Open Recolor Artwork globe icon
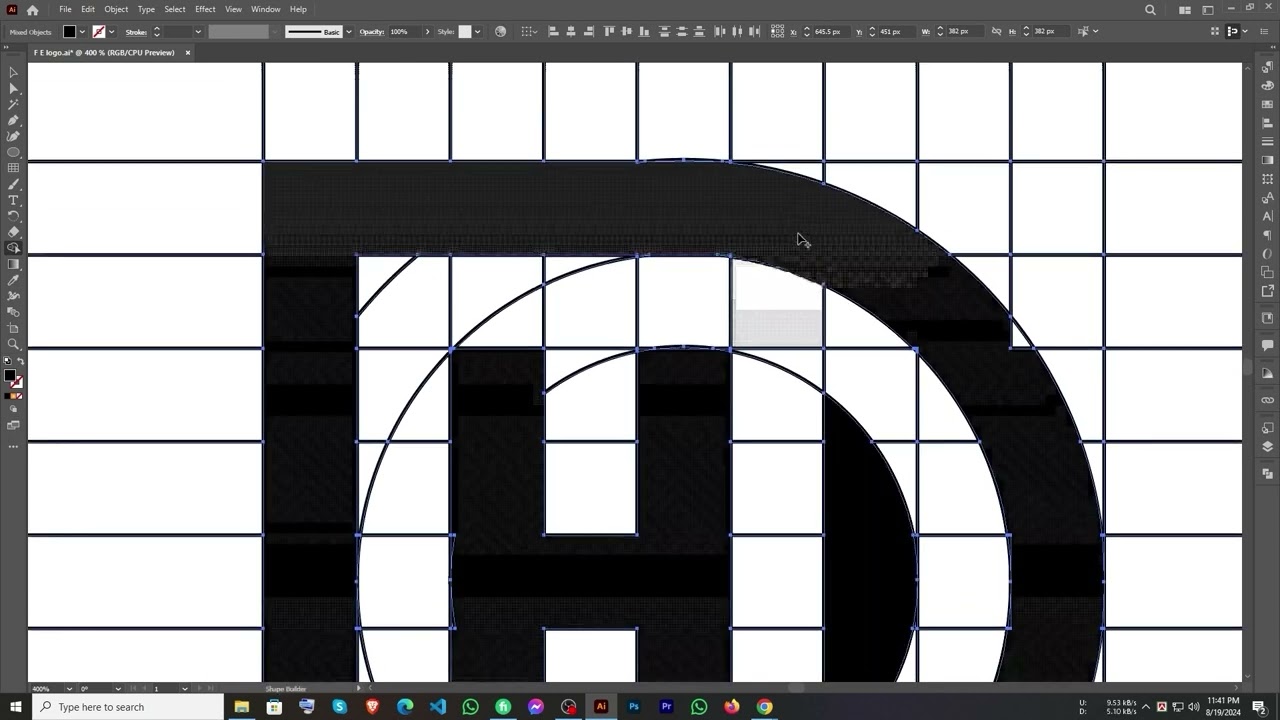Screen dimensions: 1280x720 tap(501, 31)
